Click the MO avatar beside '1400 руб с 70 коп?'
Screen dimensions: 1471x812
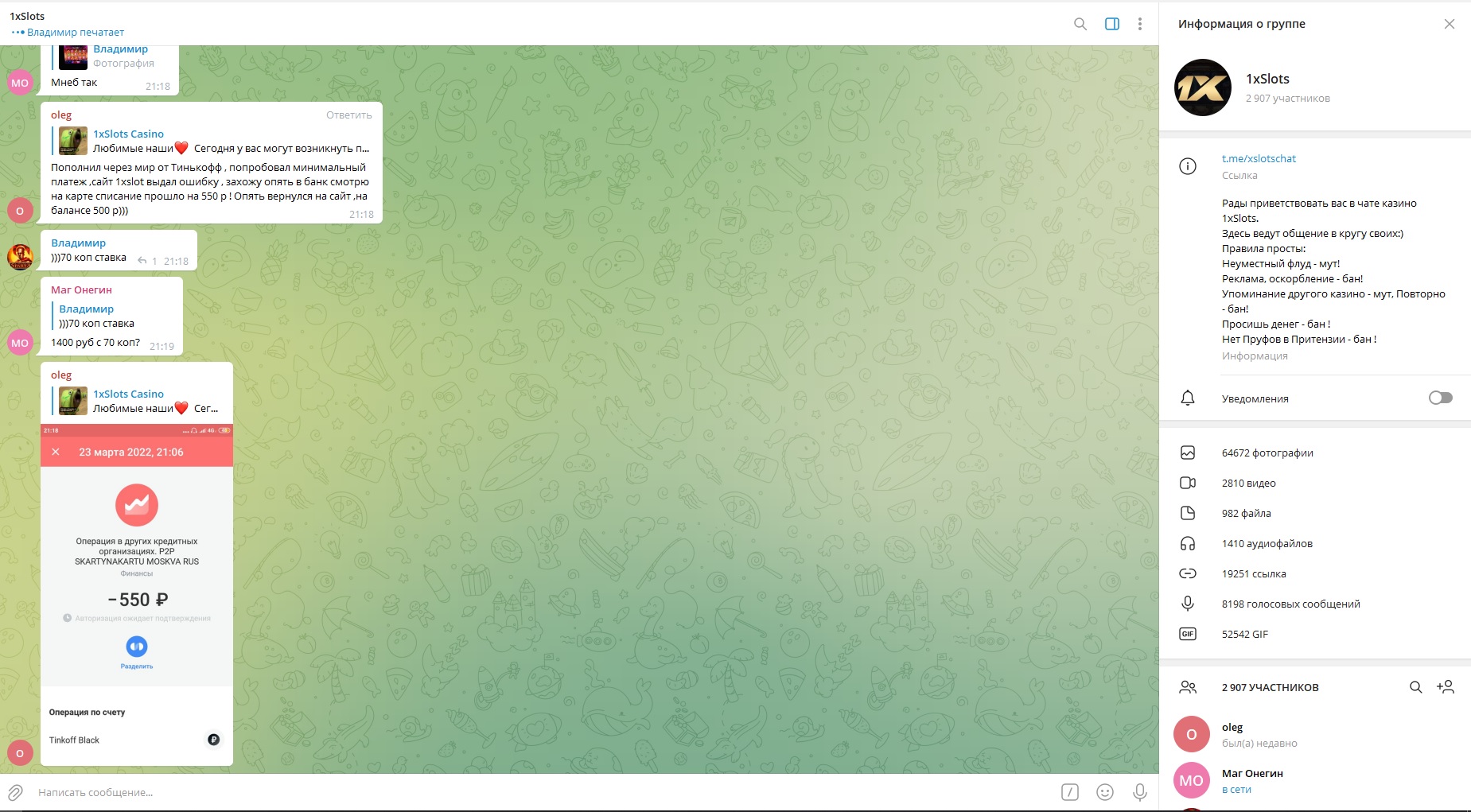[20, 343]
